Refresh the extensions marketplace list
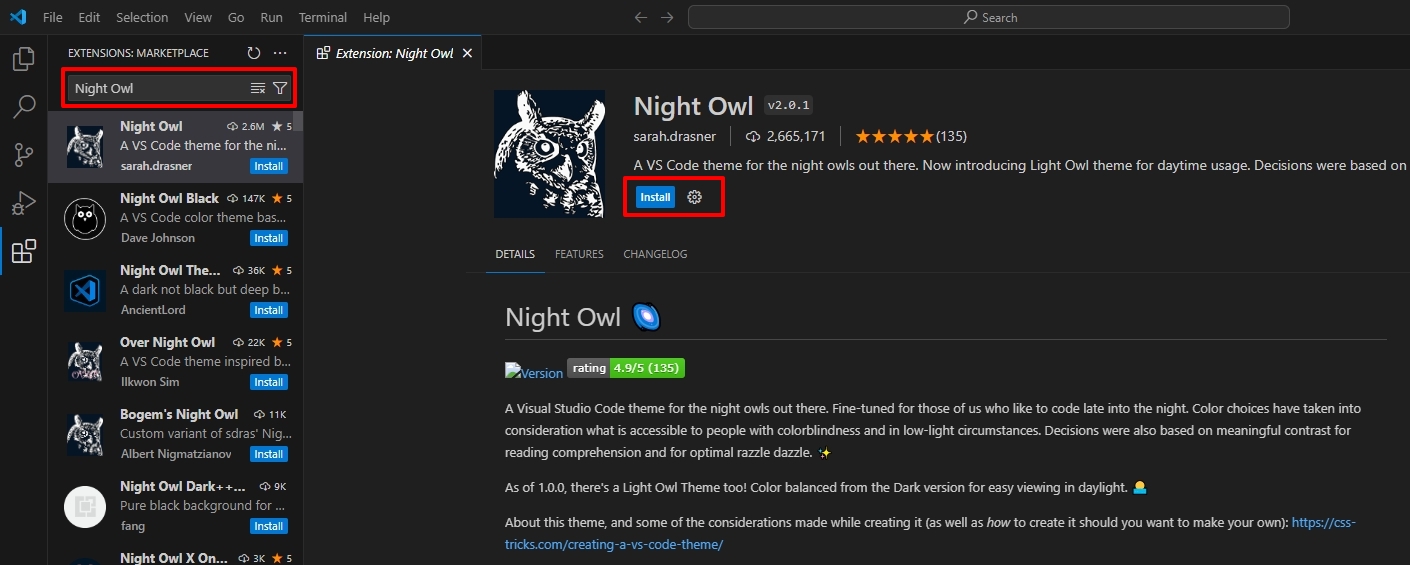1410x565 pixels. click(254, 53)
